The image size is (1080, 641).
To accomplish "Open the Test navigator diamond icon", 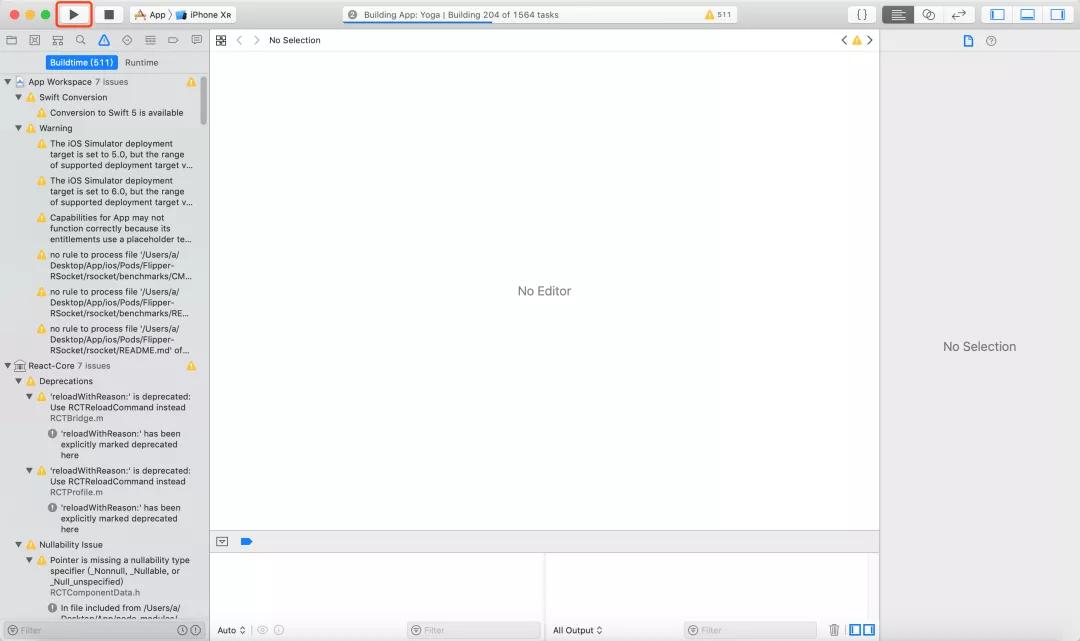I will (x=127, y=40).
